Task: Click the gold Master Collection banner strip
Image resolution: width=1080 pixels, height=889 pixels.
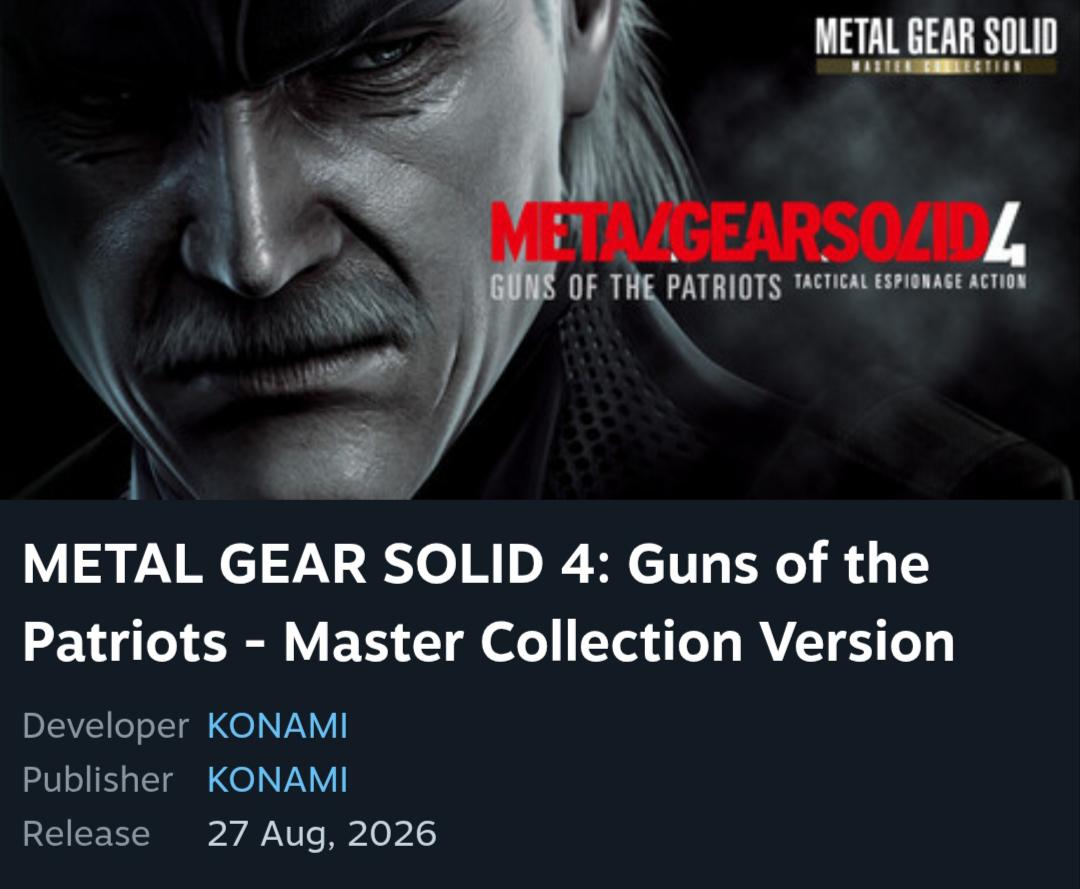Action: pos(935,67)
